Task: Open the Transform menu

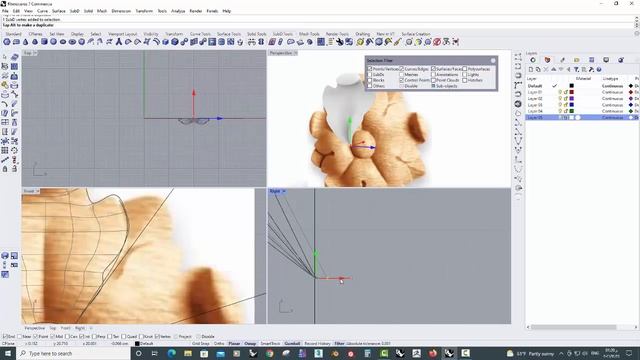Action: pos(144,11)
